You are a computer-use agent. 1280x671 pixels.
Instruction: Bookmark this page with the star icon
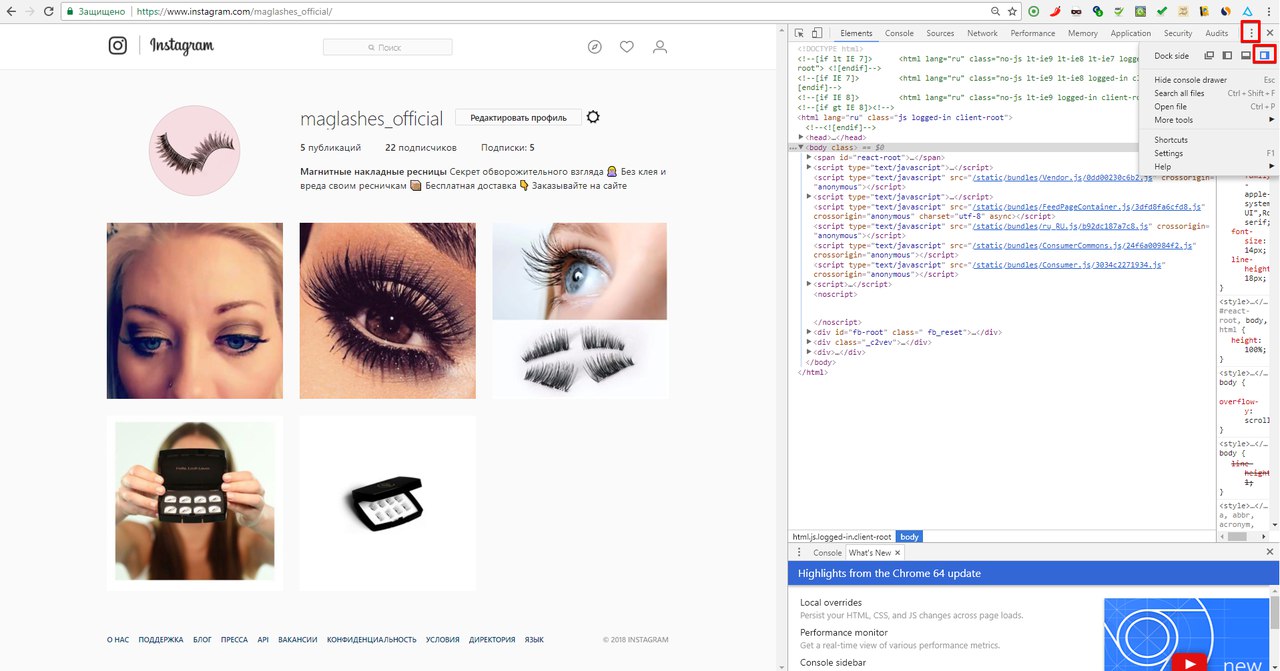point(1013,11)
